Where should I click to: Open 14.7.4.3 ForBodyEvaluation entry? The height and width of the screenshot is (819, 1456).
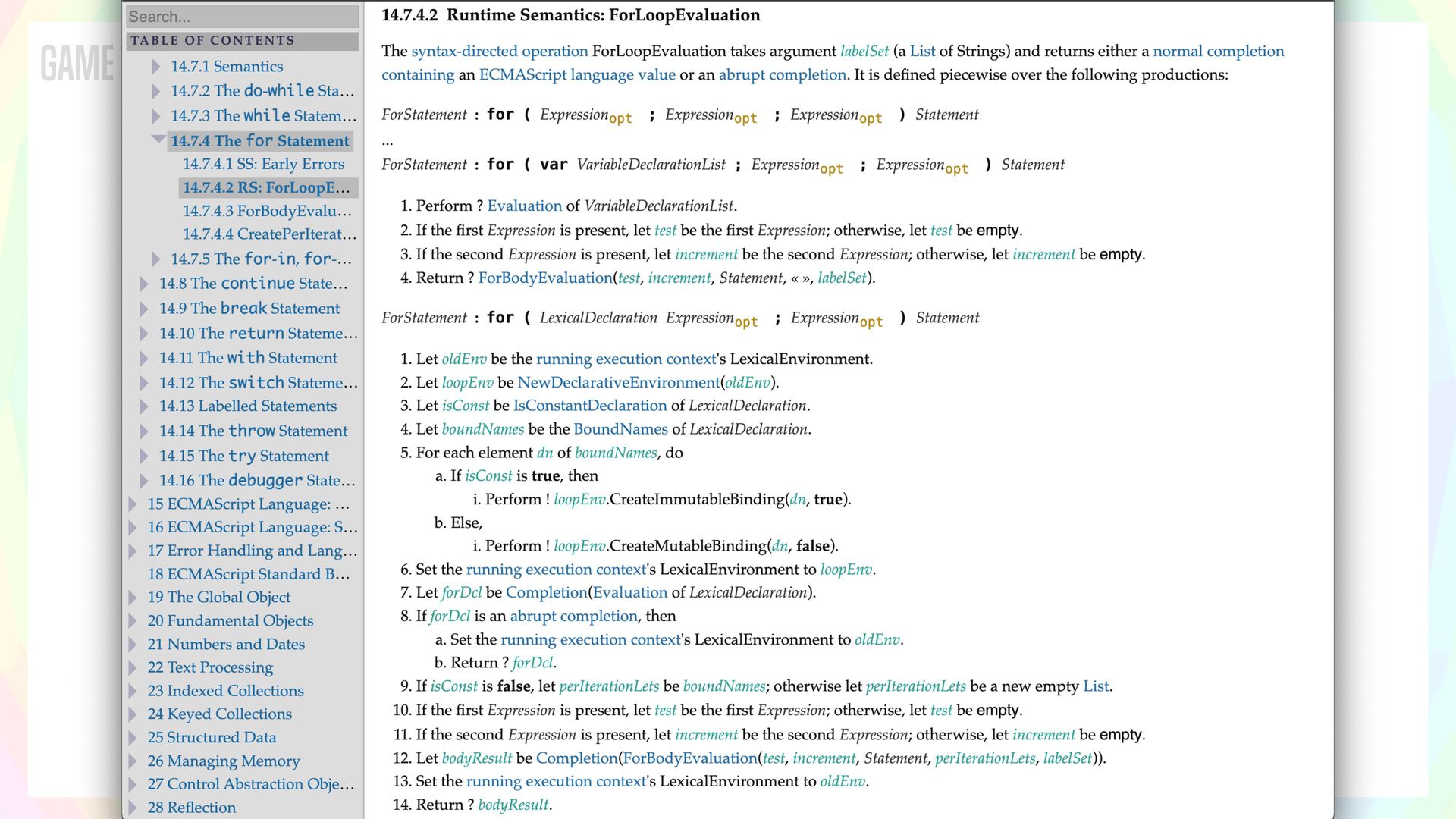click(x=267, y=211)
